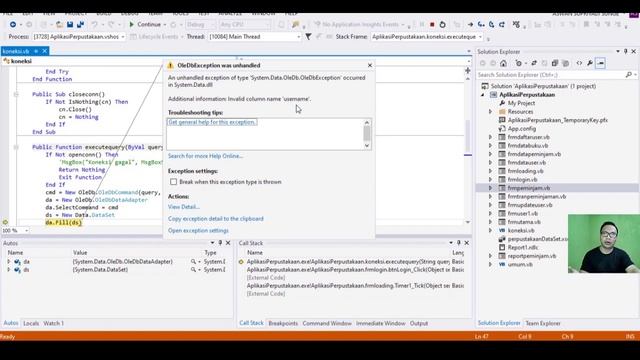This screenshot has height=360, width=640.
Task: Expand the da variable in Autos
Action: click(x=9, y=262)
